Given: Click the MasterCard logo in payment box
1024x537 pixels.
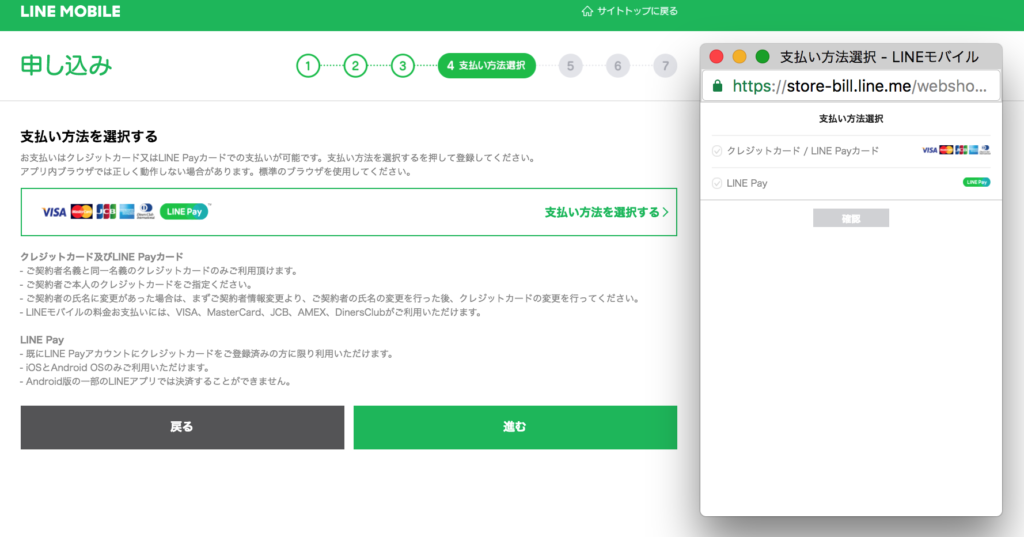Looking at the screenshot, I should pos(82,212).
